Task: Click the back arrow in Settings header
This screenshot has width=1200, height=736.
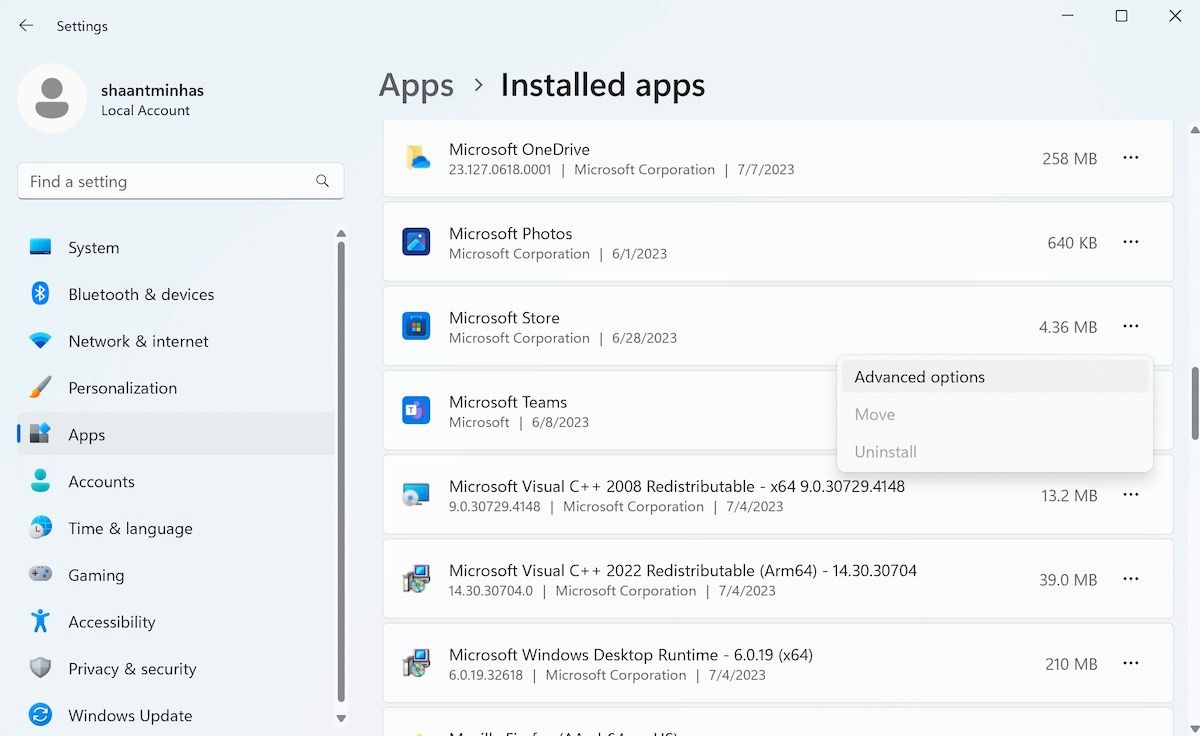Action: [26, 26]
